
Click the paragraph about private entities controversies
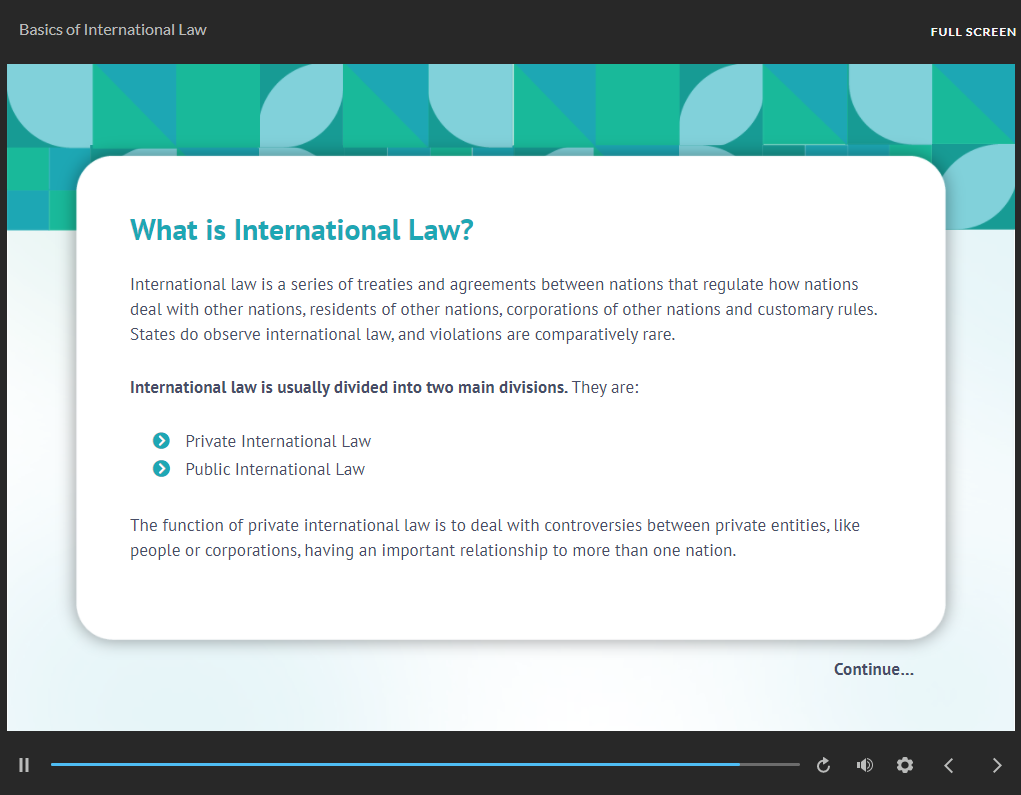coord(494,538)
